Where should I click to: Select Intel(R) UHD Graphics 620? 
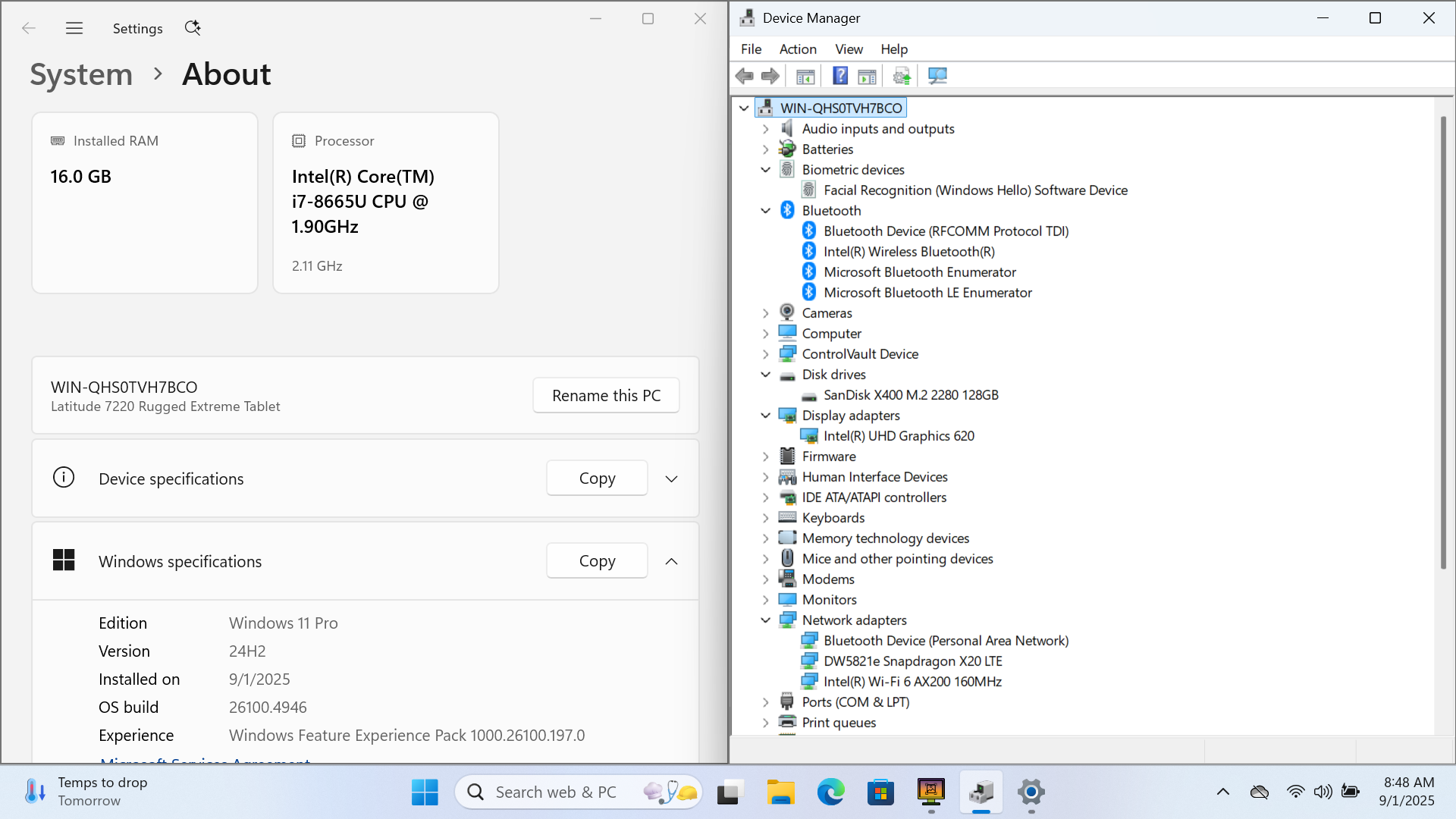coord(899,436)
